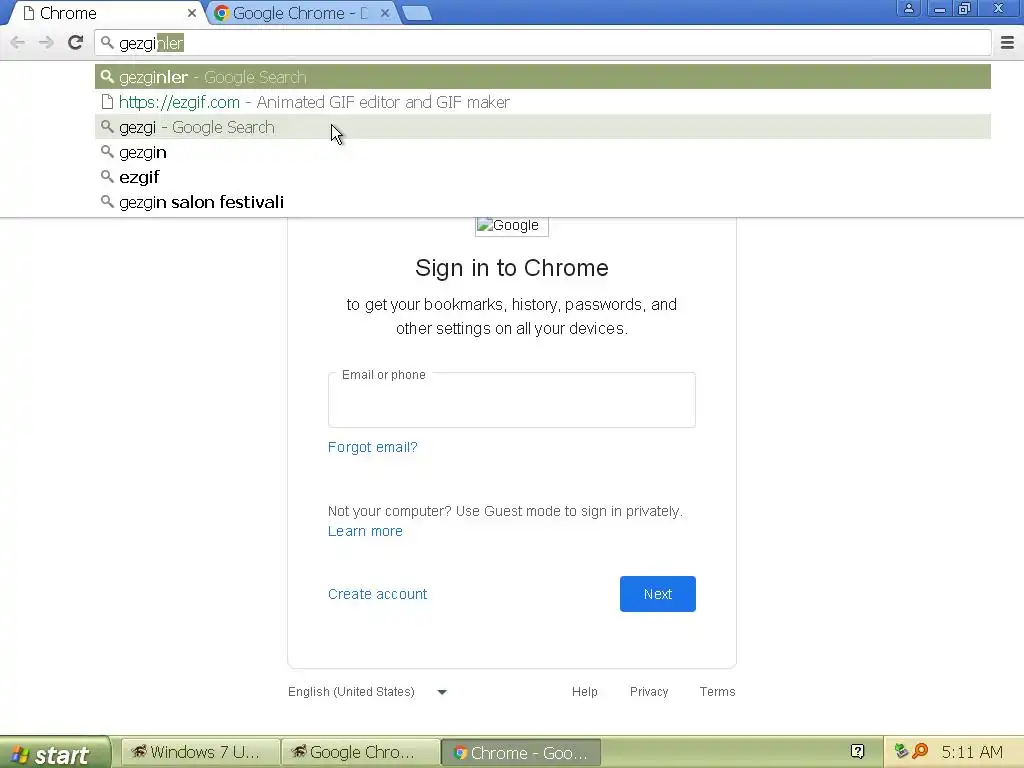Close the 'Chrome' tab
This screenshot has width=1024, height=768.
[192, 13]
